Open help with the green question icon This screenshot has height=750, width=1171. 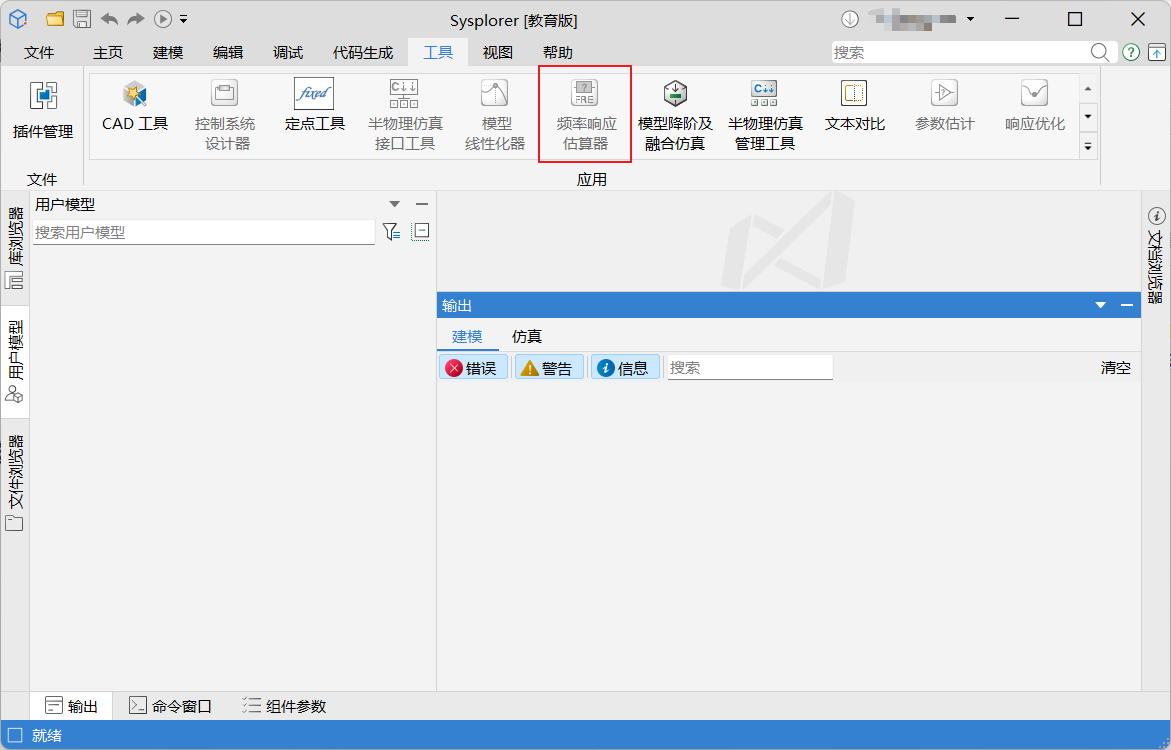pos(1131,52)
